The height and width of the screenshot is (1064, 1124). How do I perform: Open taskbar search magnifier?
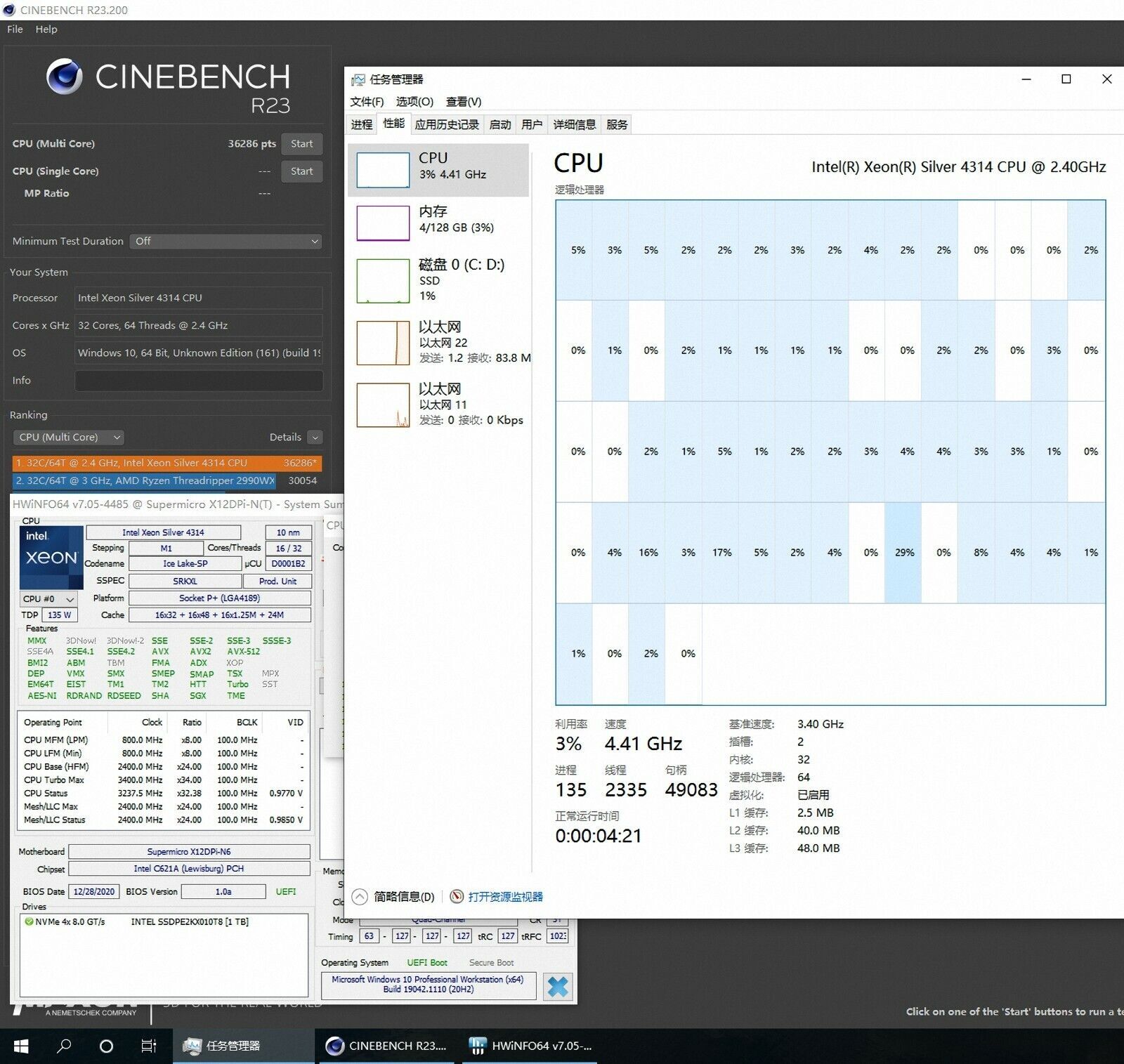point(64,1046)
